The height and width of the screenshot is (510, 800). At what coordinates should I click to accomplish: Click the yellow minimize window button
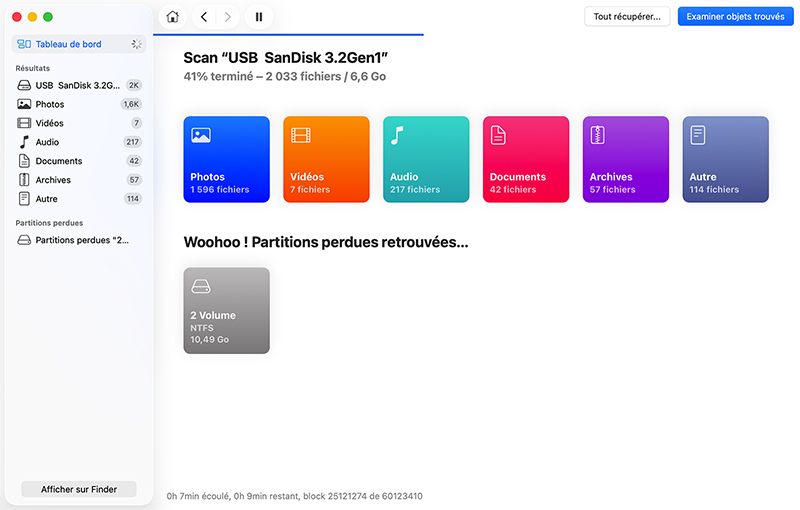coord(32,17)
